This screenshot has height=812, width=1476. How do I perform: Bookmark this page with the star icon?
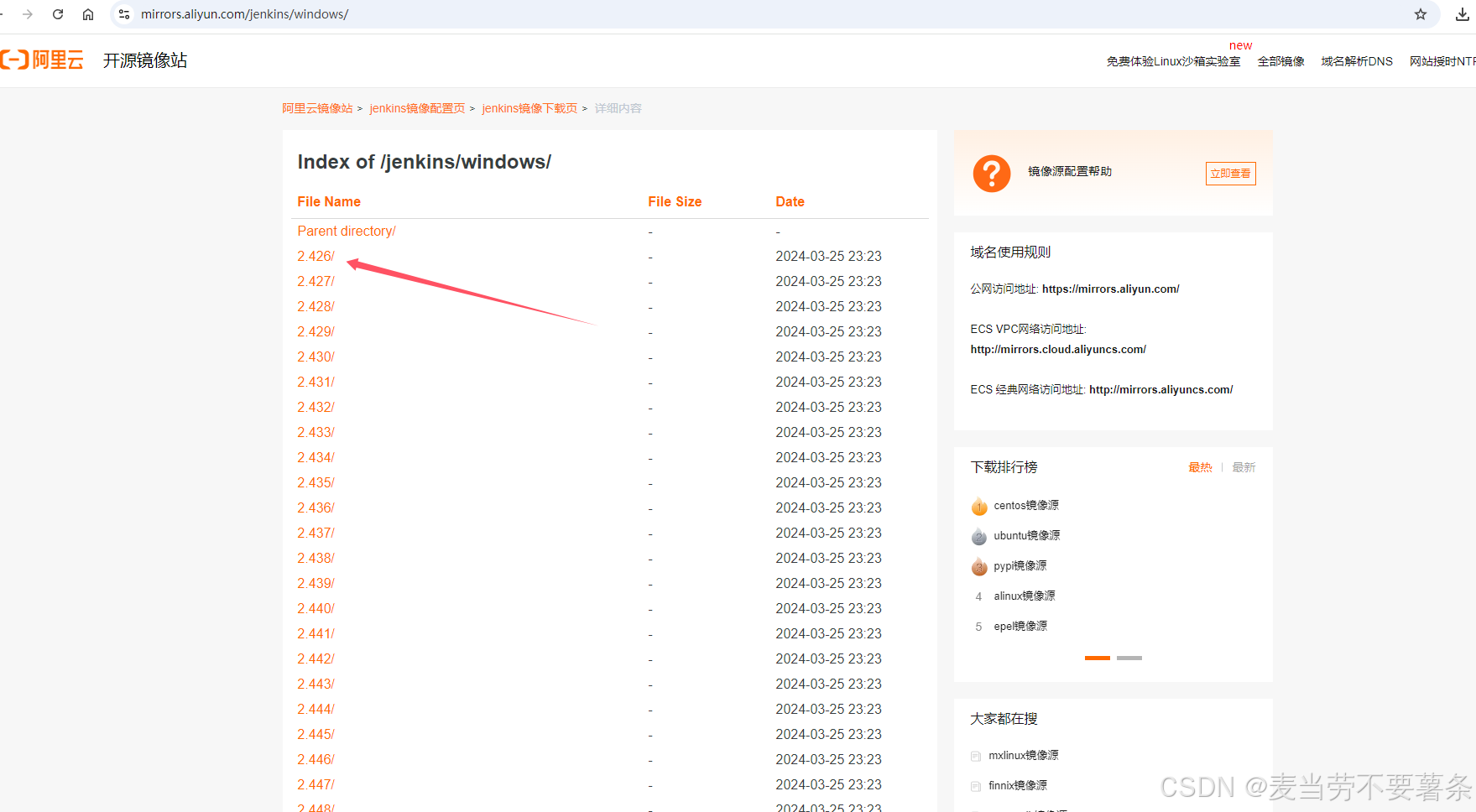pyautogui.click(x=1421, y=14)
